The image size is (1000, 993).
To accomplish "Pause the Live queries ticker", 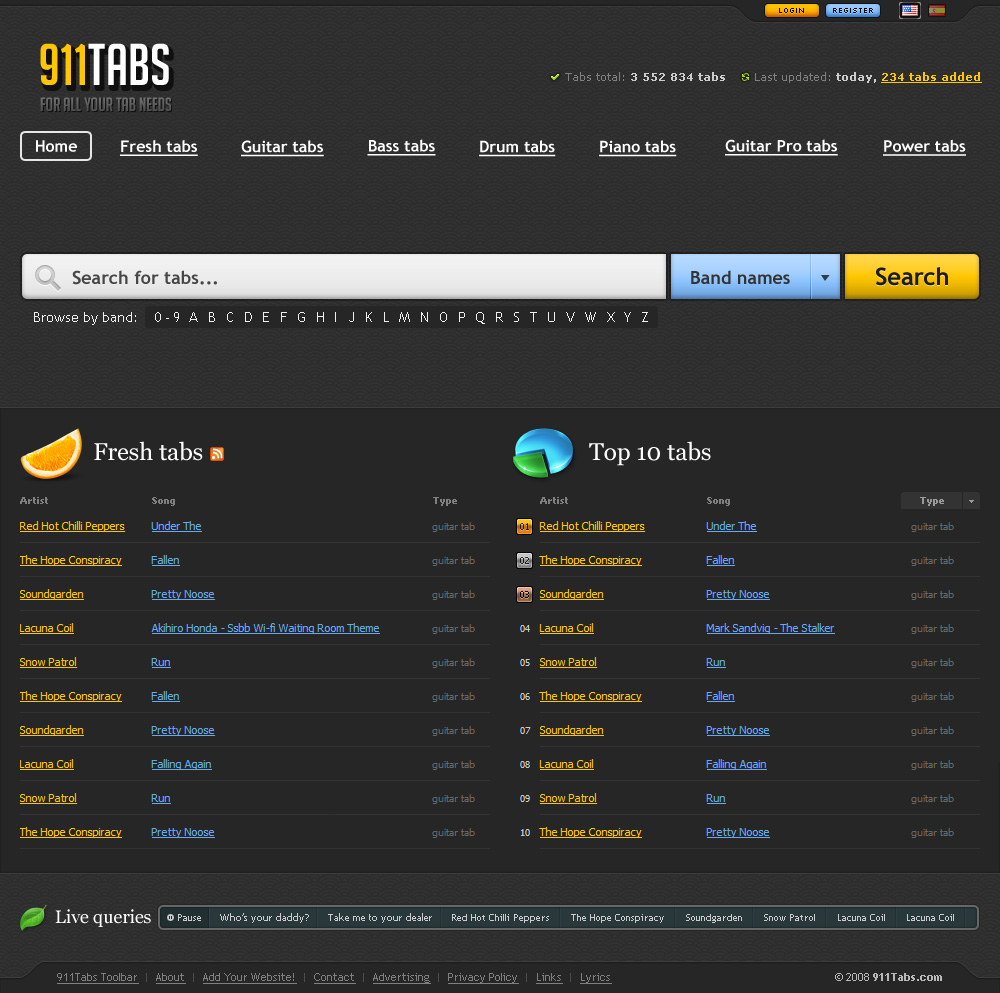I will (184, 918).
